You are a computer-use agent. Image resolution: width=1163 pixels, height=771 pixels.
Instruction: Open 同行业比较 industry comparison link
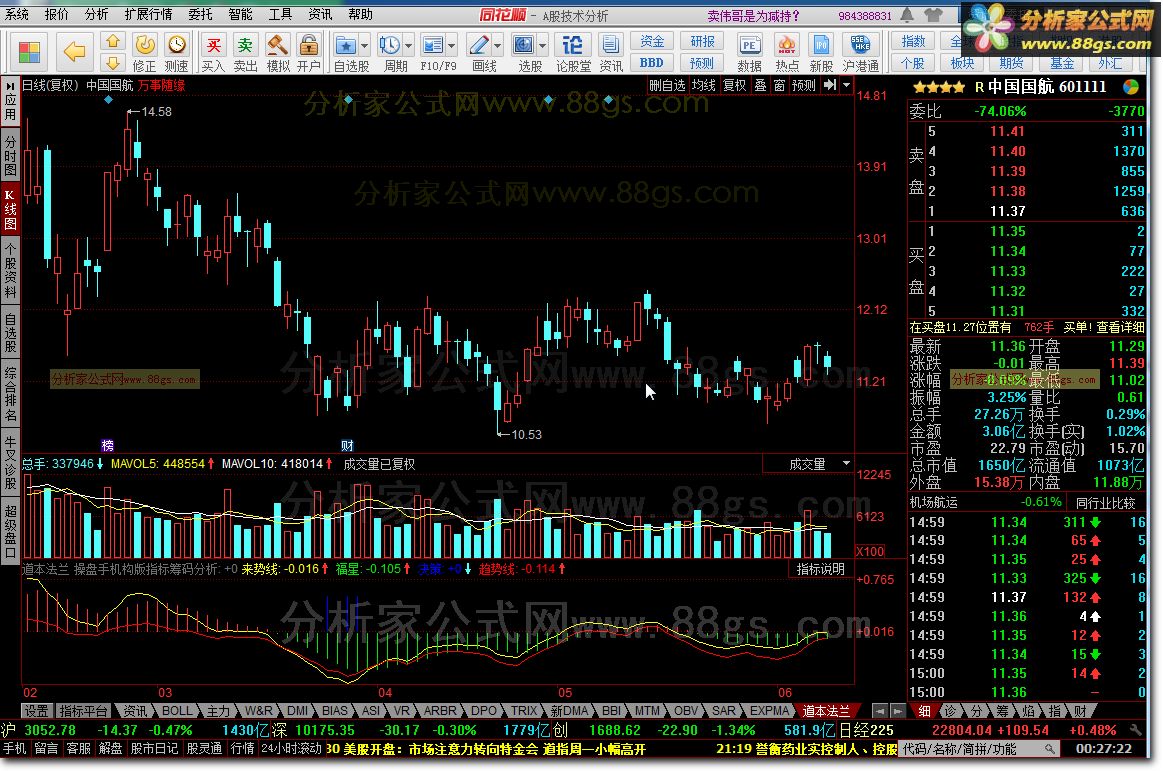1105,502
